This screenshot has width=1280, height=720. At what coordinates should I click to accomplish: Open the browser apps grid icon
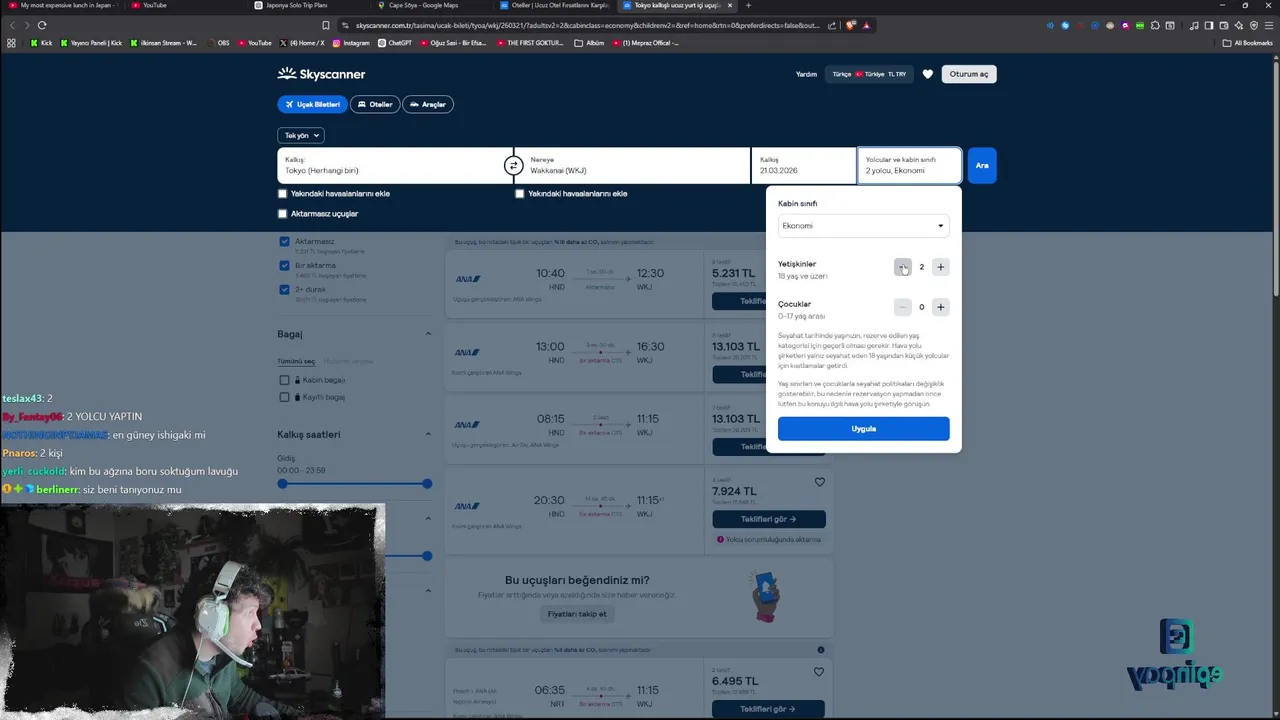[x=12, y=43]
